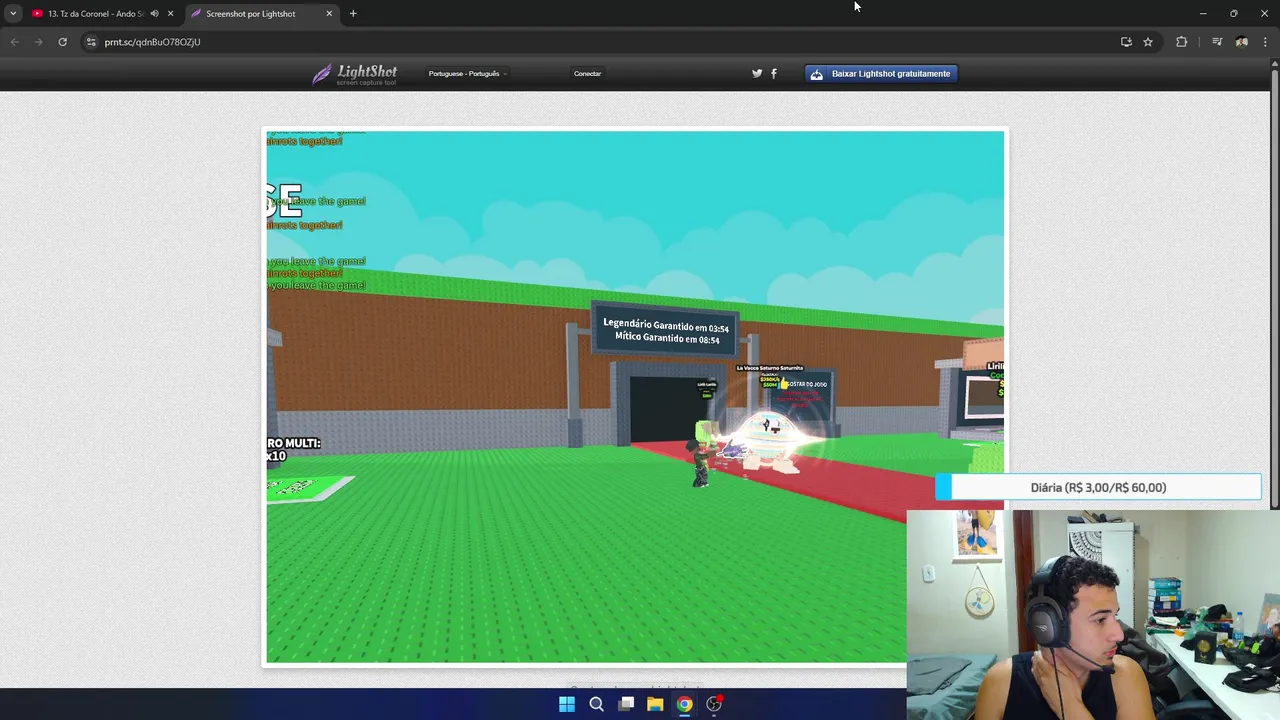The height and width of the screenshot is (720, 1280).
Task: Restore down the Chrome window
Action: pyautogui.click(x=1233, y=13)
